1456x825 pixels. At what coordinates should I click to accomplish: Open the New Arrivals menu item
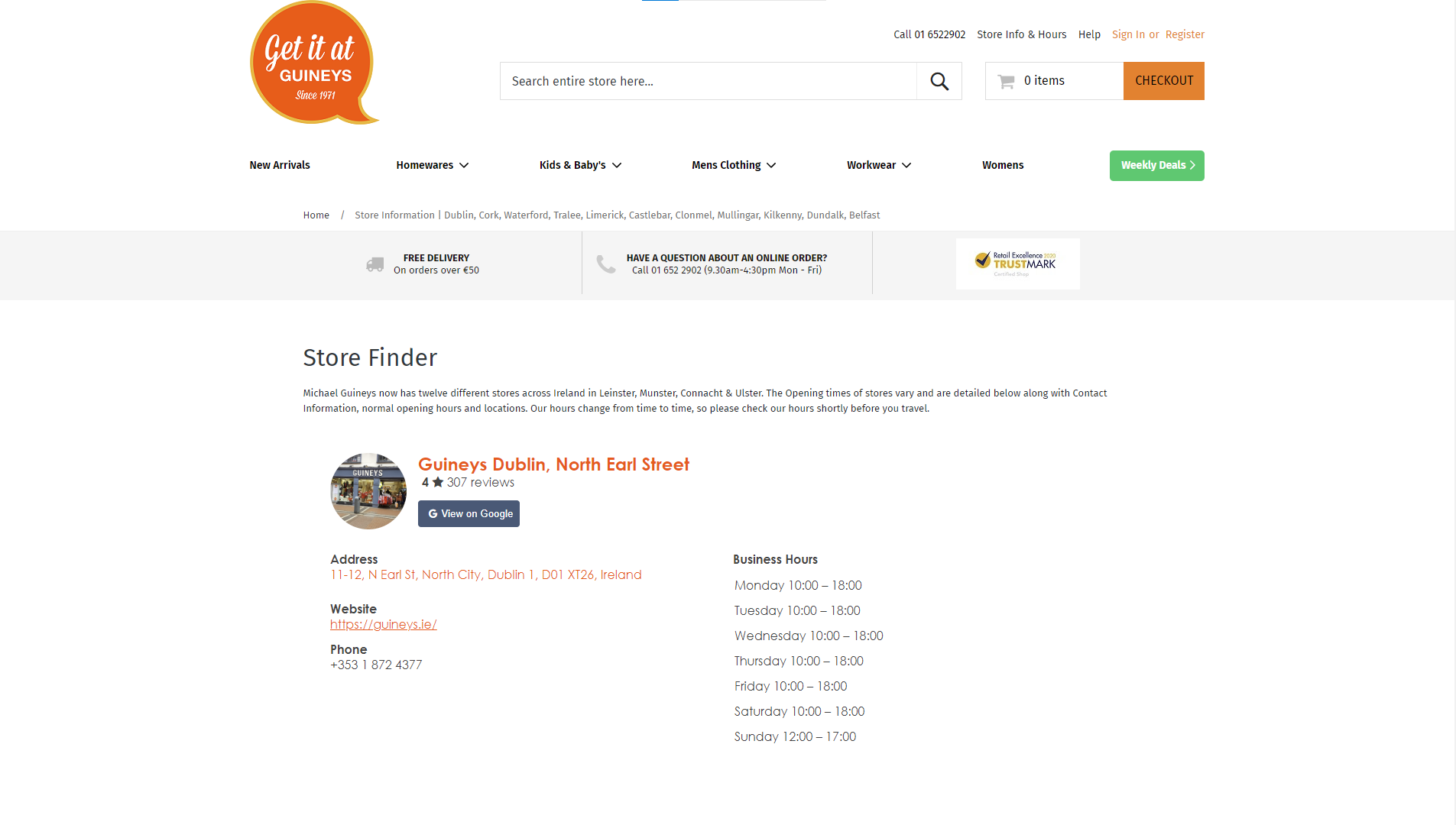(x=280, y=165)
